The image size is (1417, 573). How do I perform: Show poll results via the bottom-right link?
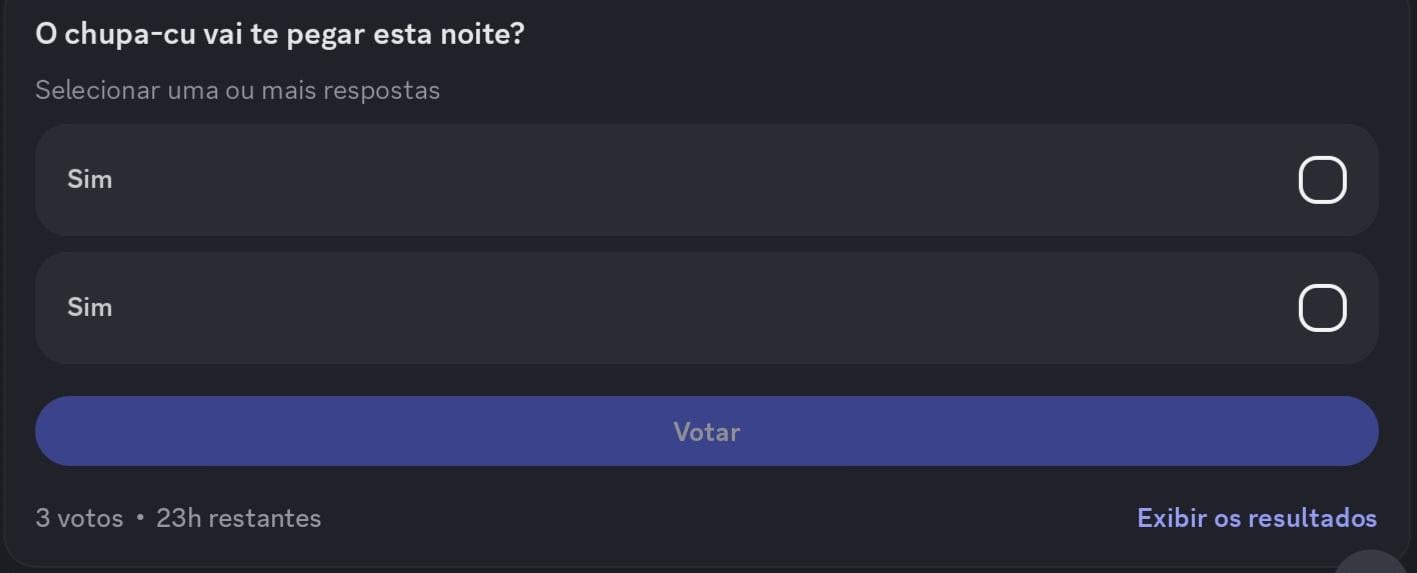[x=1256, y=518]
